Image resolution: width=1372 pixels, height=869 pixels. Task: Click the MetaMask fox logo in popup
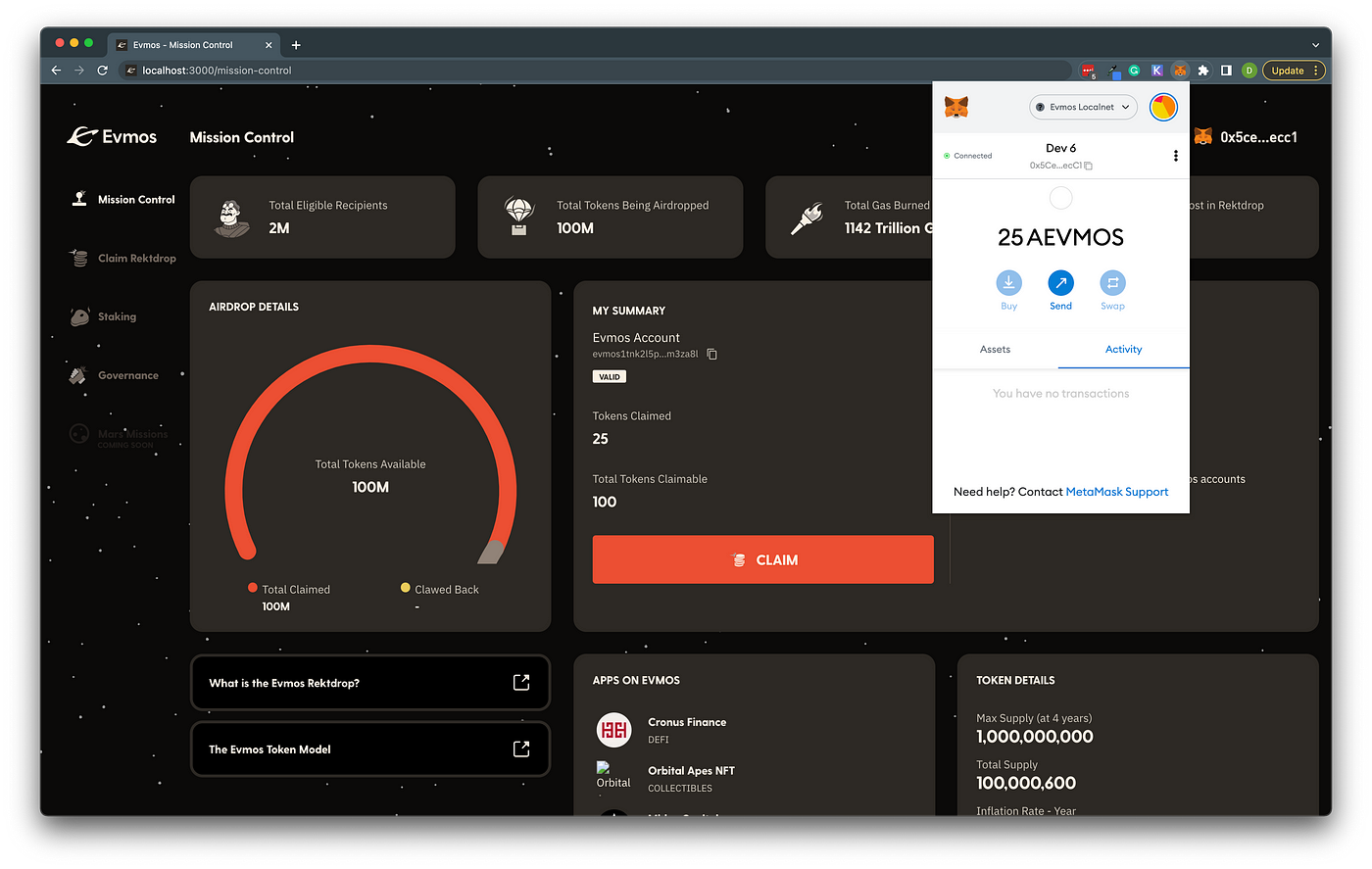pyautogui.click(x=956, y=107)
